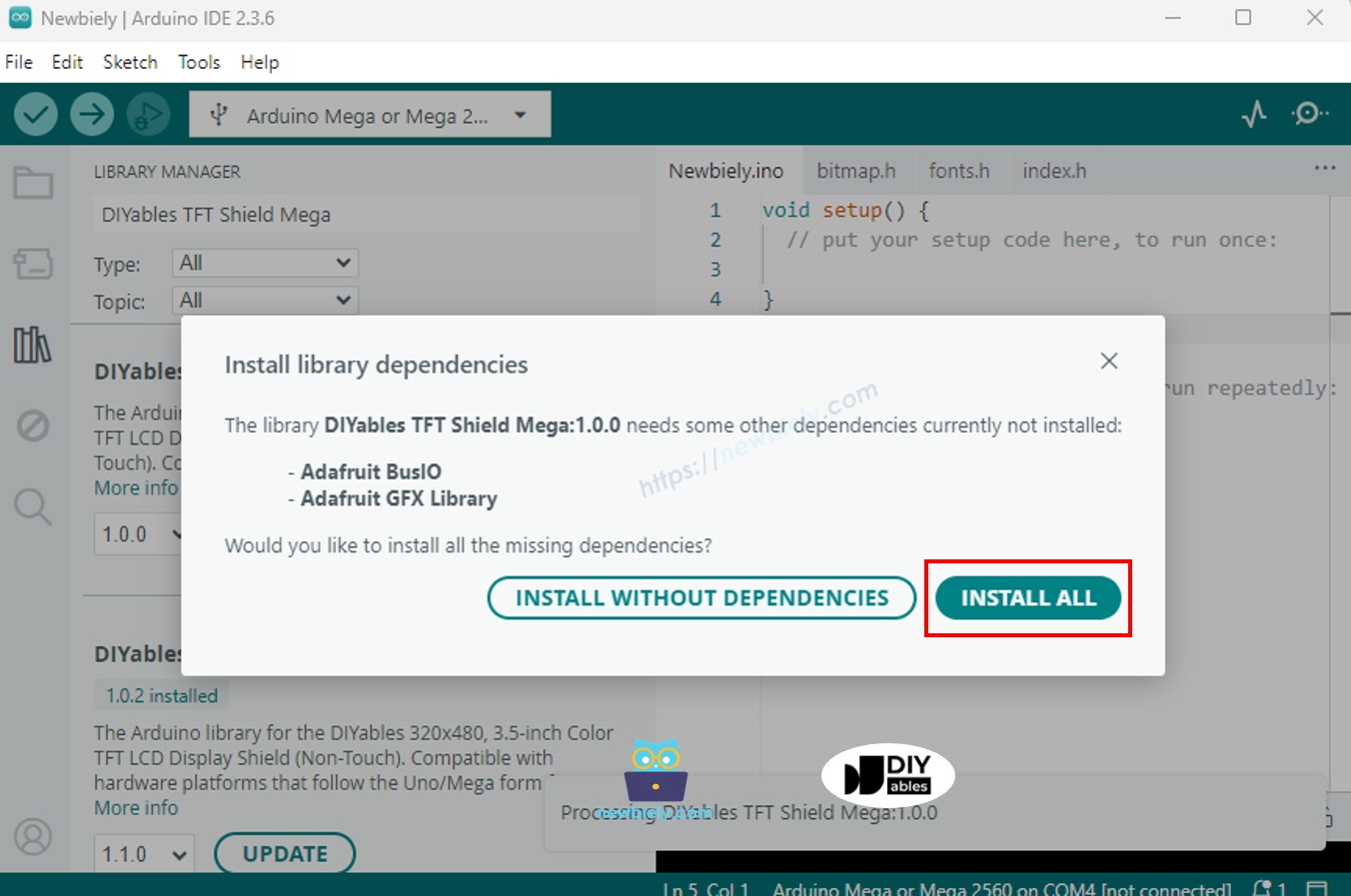The width and height of the screenshot is (1351, 896).
Task: Open the Serial Monitor icon
Action: click(1309, 113)
